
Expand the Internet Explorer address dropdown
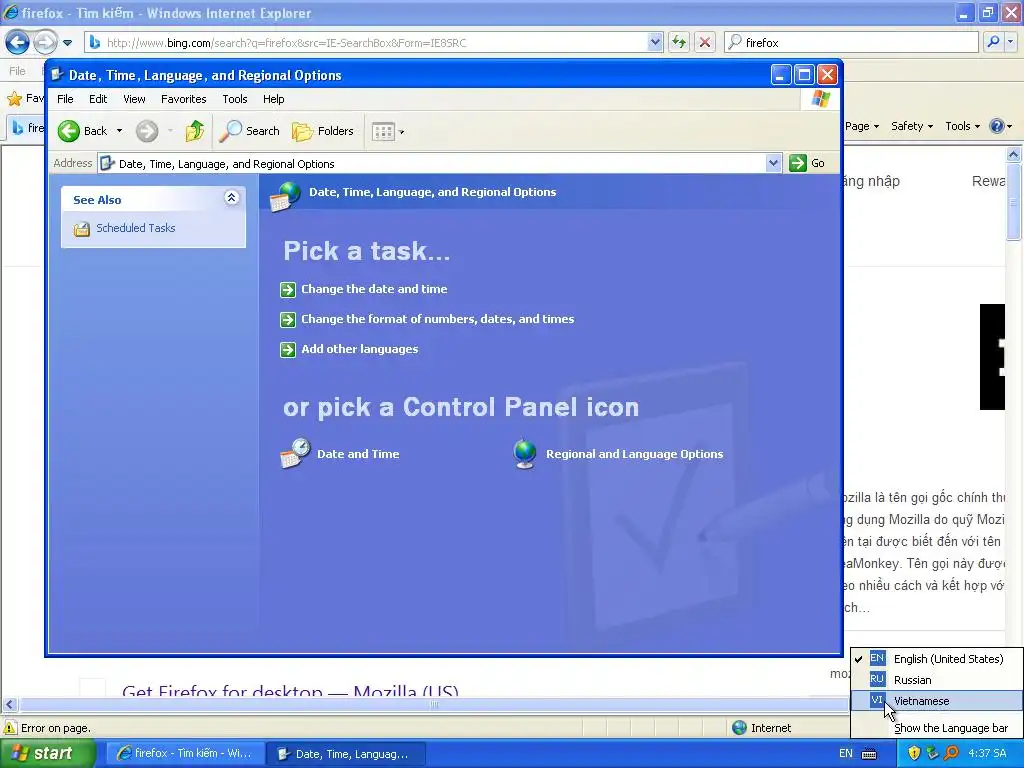pos(655,42)
